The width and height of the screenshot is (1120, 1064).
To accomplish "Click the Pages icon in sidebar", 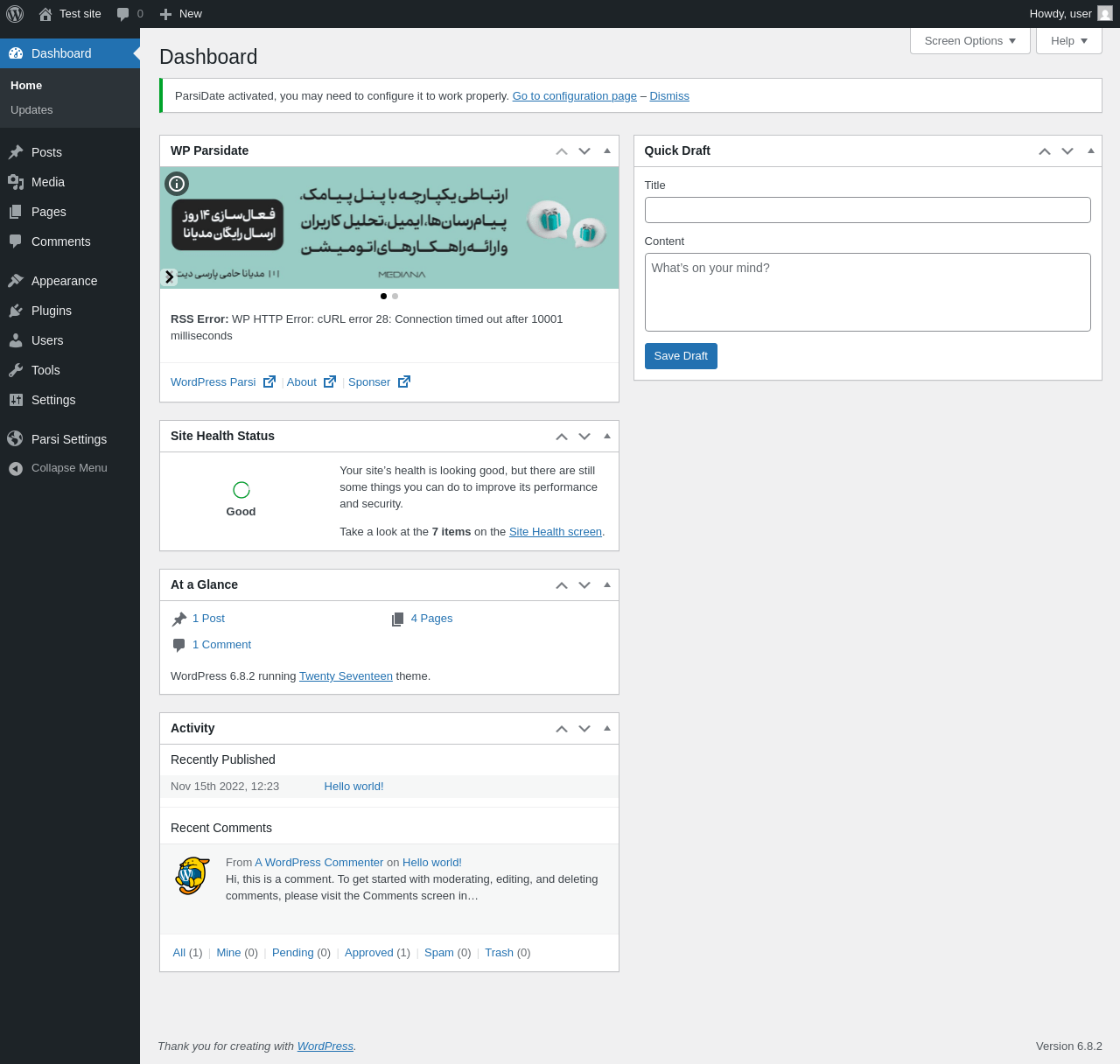I will 16,212.
